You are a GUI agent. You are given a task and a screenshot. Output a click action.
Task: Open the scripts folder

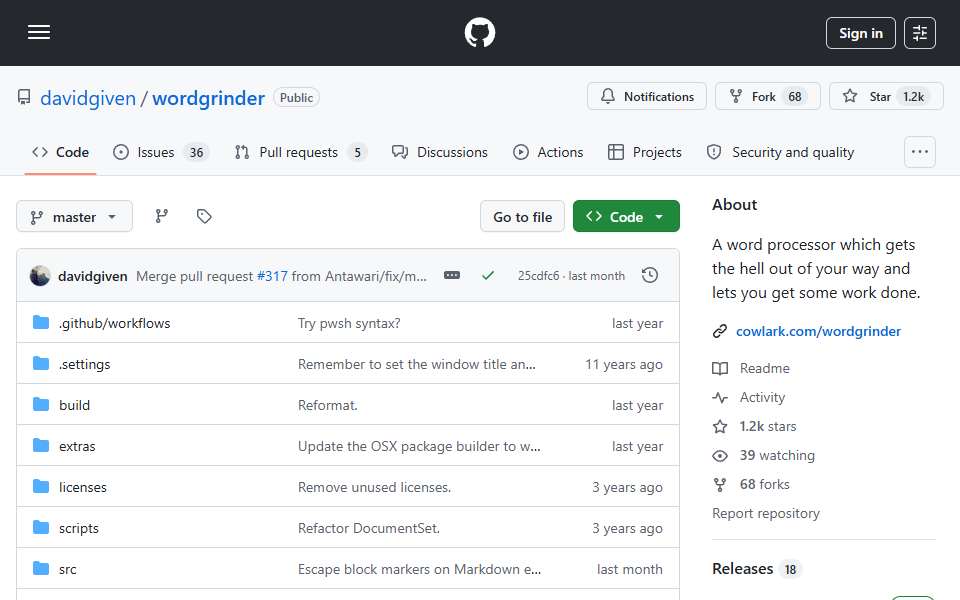(78, 528)
